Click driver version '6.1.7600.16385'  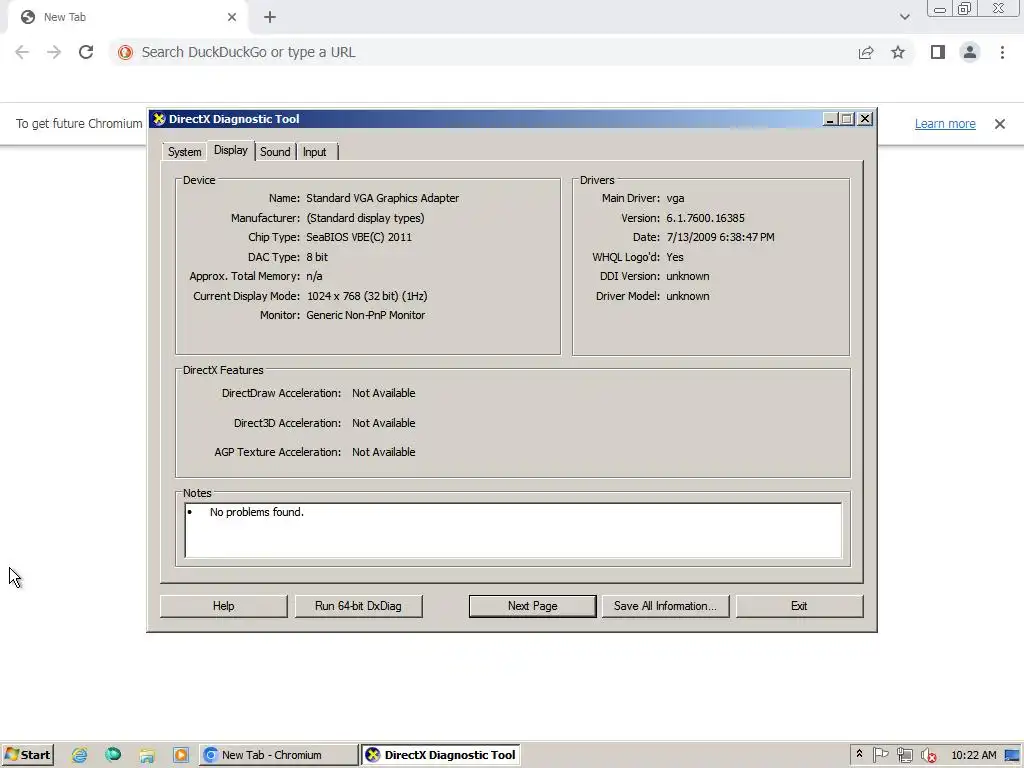pyautogui.click(x=705, y=218)
